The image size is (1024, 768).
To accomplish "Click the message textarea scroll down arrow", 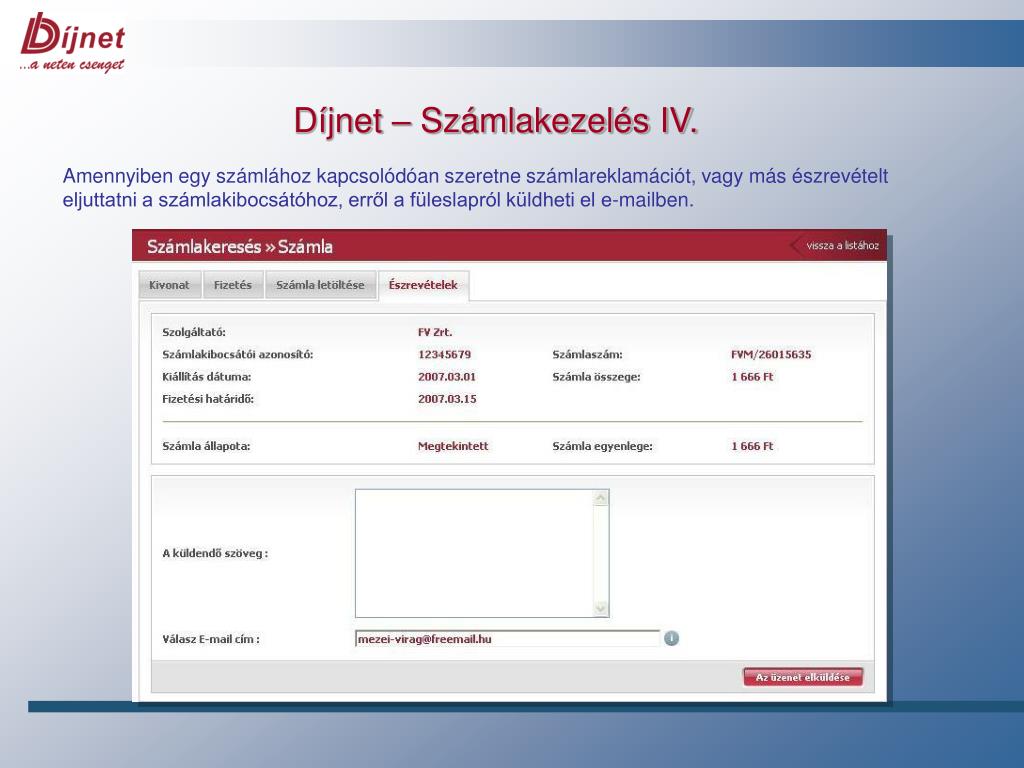I will pos(601,609).
